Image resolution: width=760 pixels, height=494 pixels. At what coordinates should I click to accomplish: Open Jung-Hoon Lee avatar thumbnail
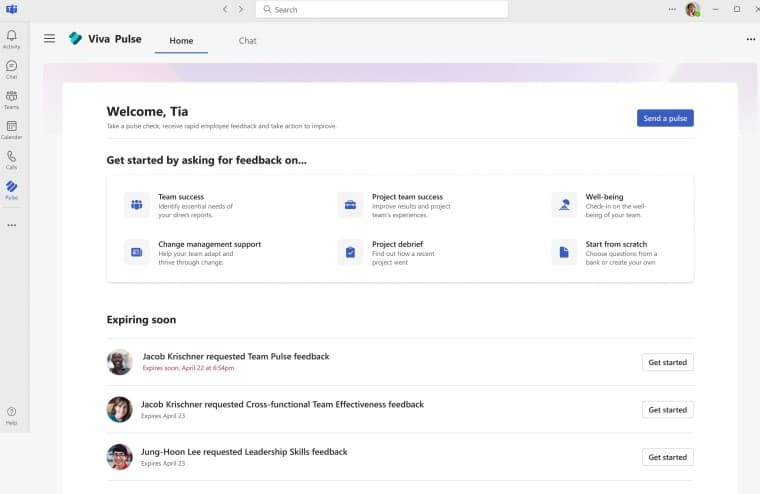(119, 457)
